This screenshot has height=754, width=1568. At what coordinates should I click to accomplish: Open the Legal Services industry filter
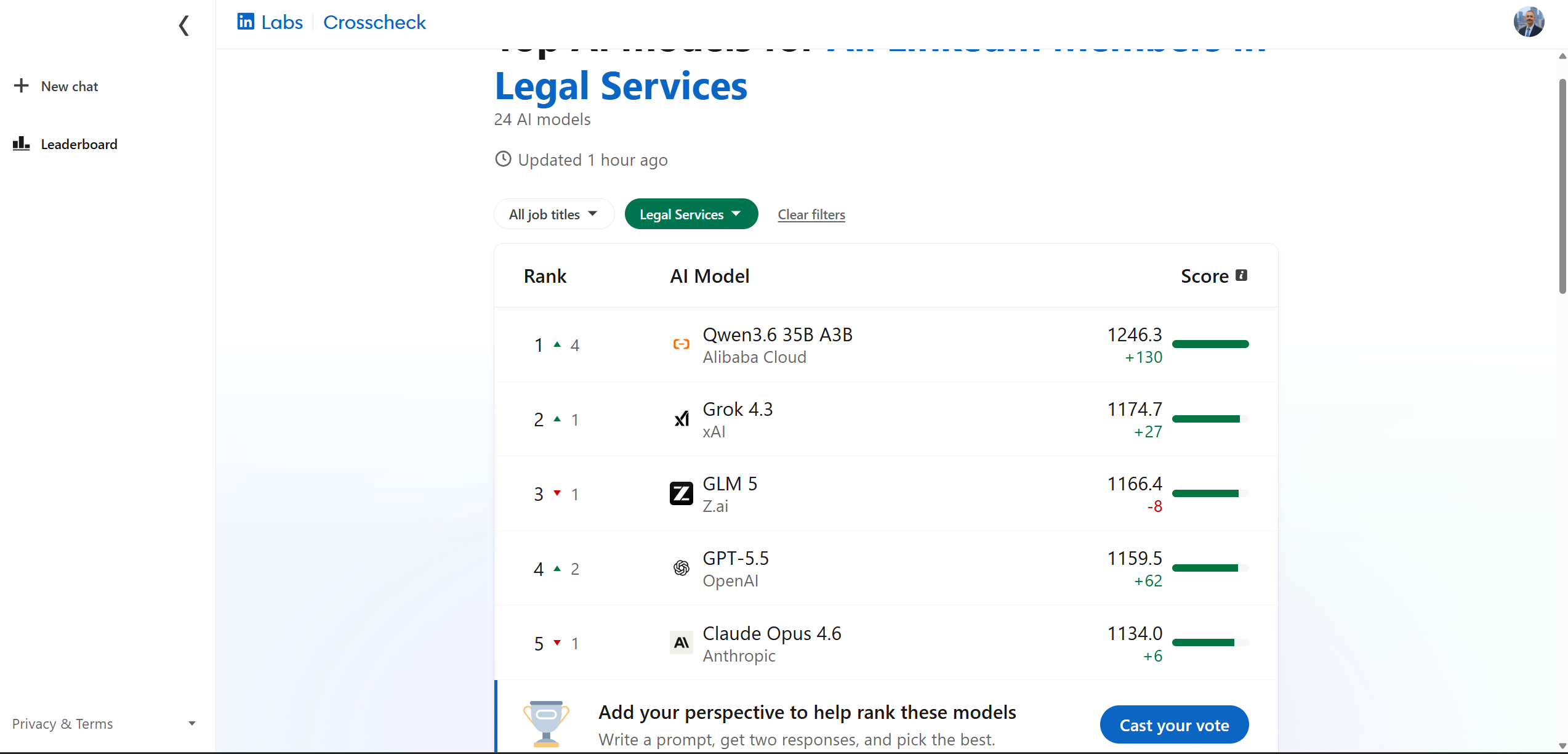coord(691,214)
